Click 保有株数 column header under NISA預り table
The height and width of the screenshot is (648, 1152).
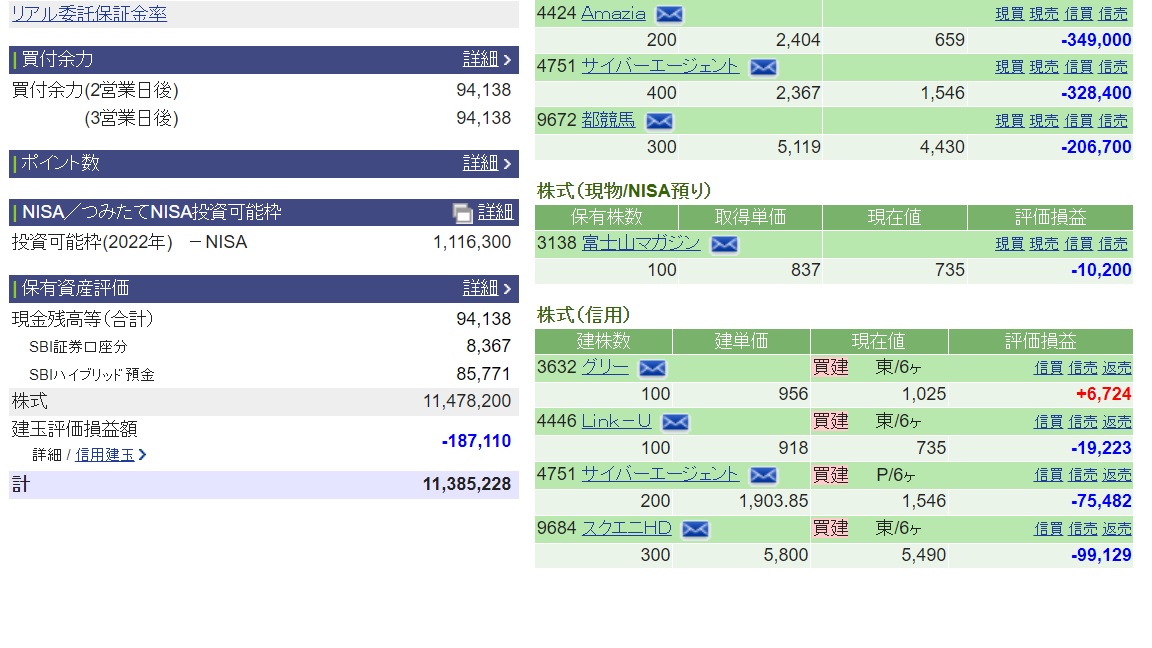coord(606,217)
